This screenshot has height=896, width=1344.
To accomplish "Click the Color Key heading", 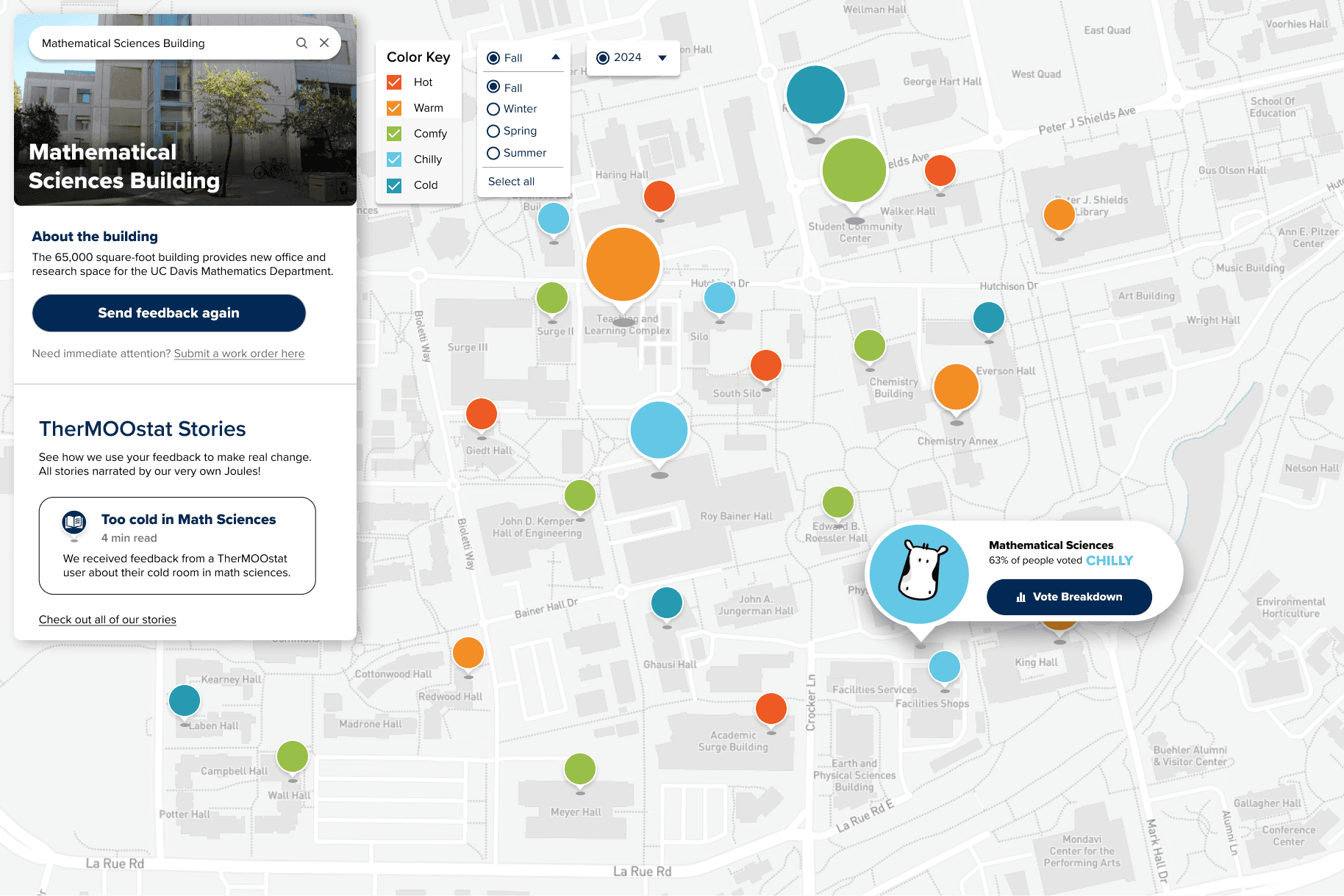I will [x=418, y=57].
